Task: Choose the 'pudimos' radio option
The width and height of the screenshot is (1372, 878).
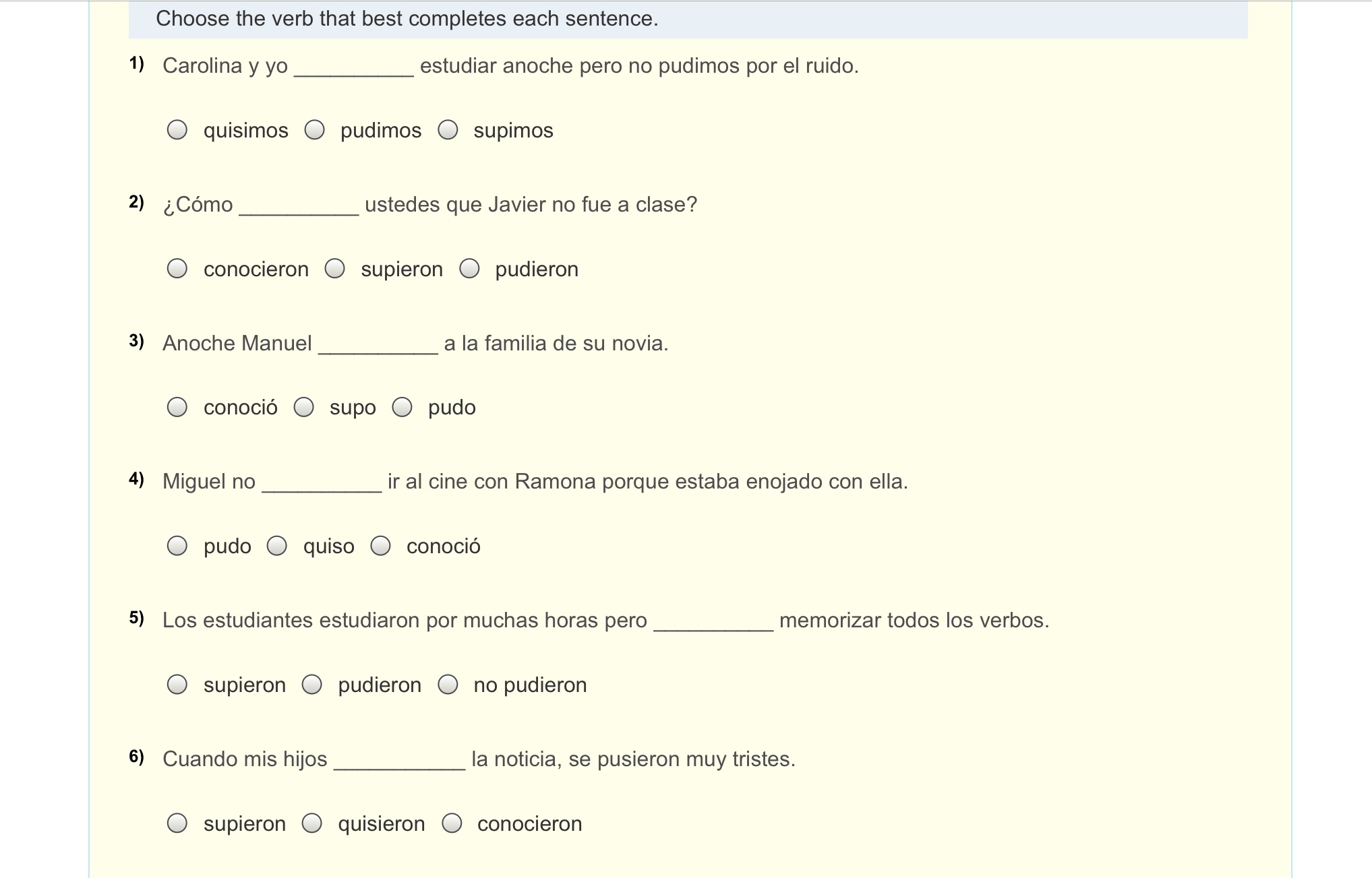Action: [x=314, y=130]
